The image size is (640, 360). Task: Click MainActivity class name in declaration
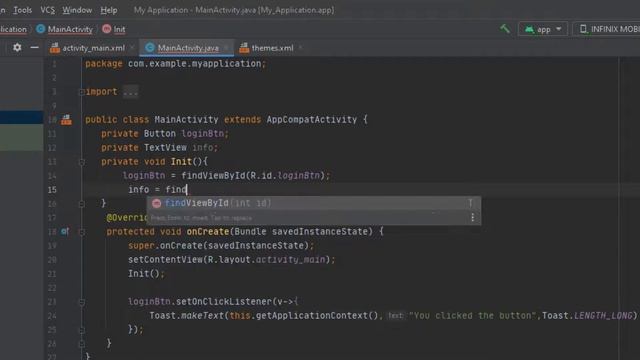(x=187, y=120)
